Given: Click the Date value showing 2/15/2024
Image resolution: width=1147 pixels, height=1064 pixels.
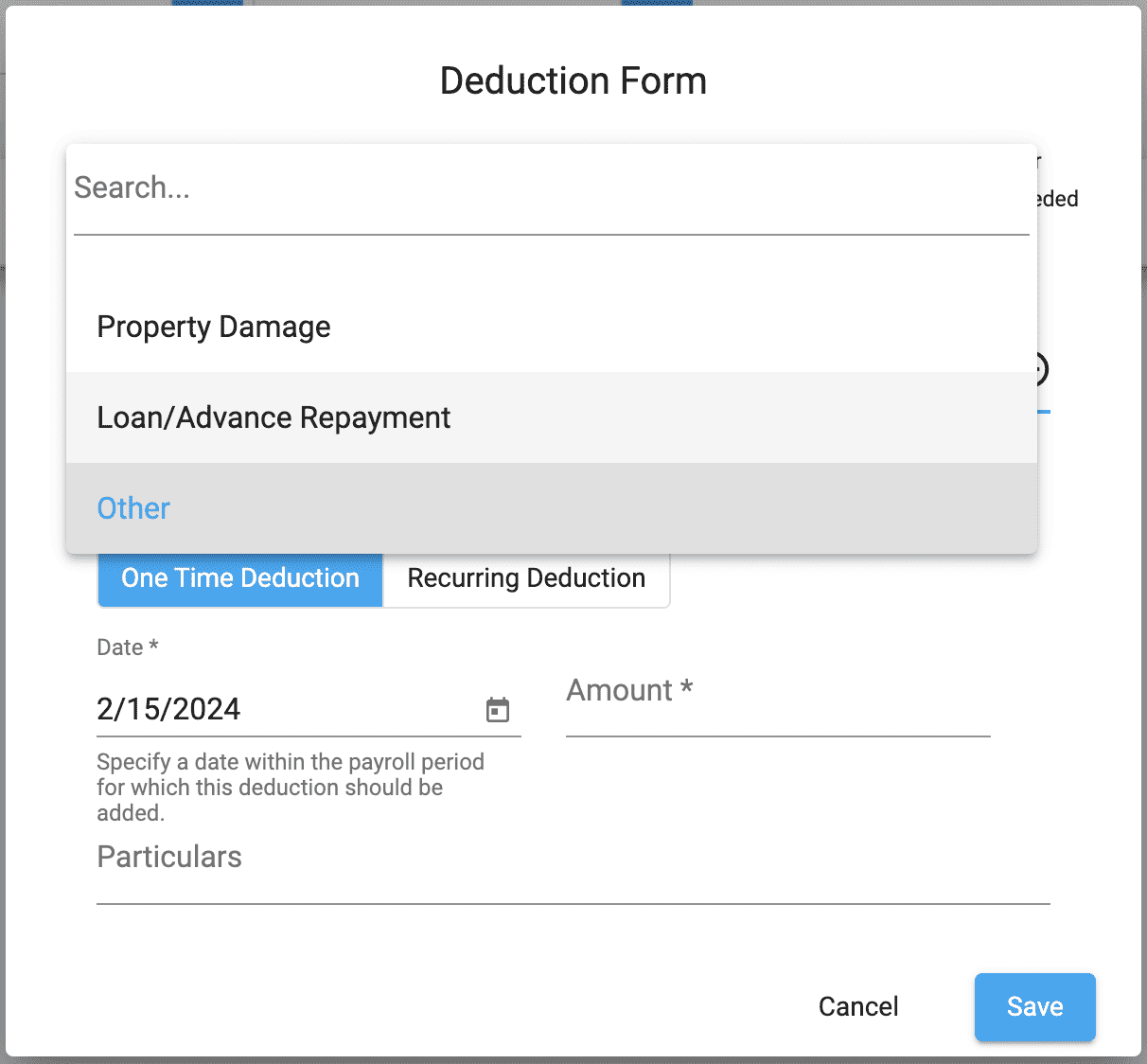Looking at the screenshot, I should click(x=168, y=709).
